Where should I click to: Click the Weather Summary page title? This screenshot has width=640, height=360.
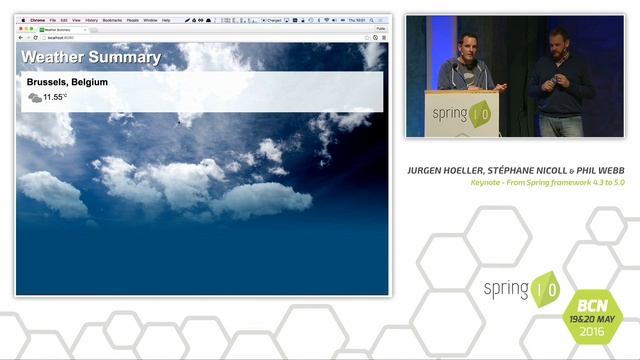tap(91, 57)
